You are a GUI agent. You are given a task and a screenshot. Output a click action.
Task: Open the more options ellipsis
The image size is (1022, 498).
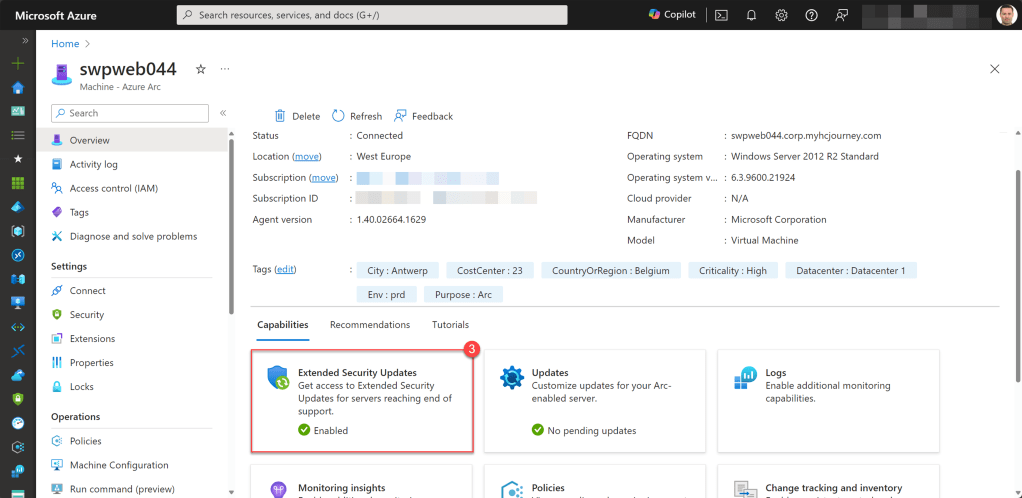tap(225, 69)
